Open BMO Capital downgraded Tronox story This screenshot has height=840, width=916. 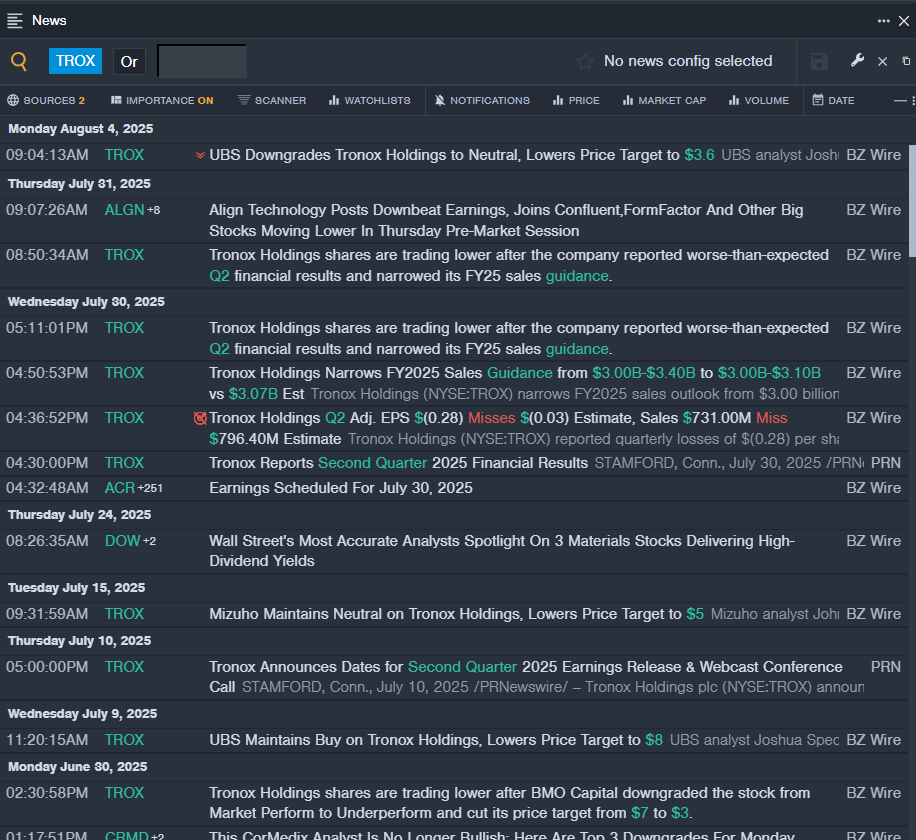[509, 803]
